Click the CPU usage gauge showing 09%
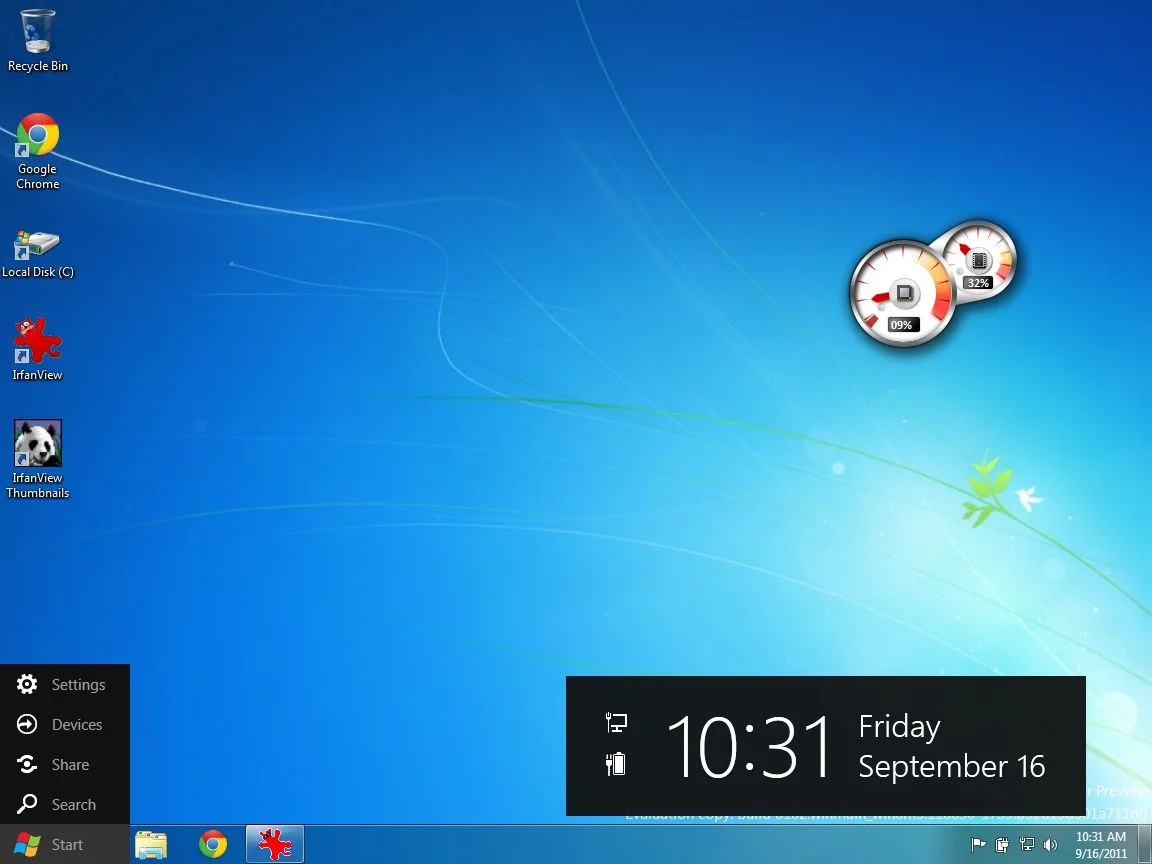This screenshot has height=864, width=1152. coord(903,293)
